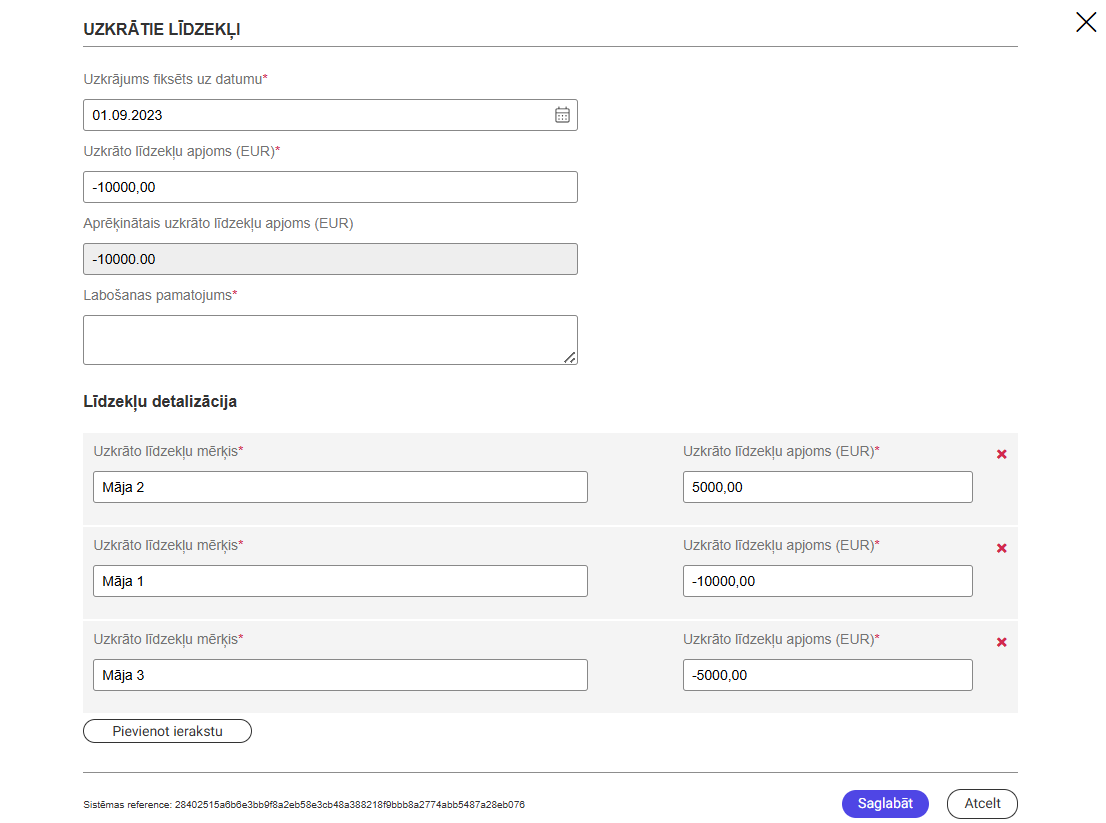The width and height of the screenshot is (1106, 823).
Task: Delete the Māja 3 funds row
Action: [x=1001, y=642]
